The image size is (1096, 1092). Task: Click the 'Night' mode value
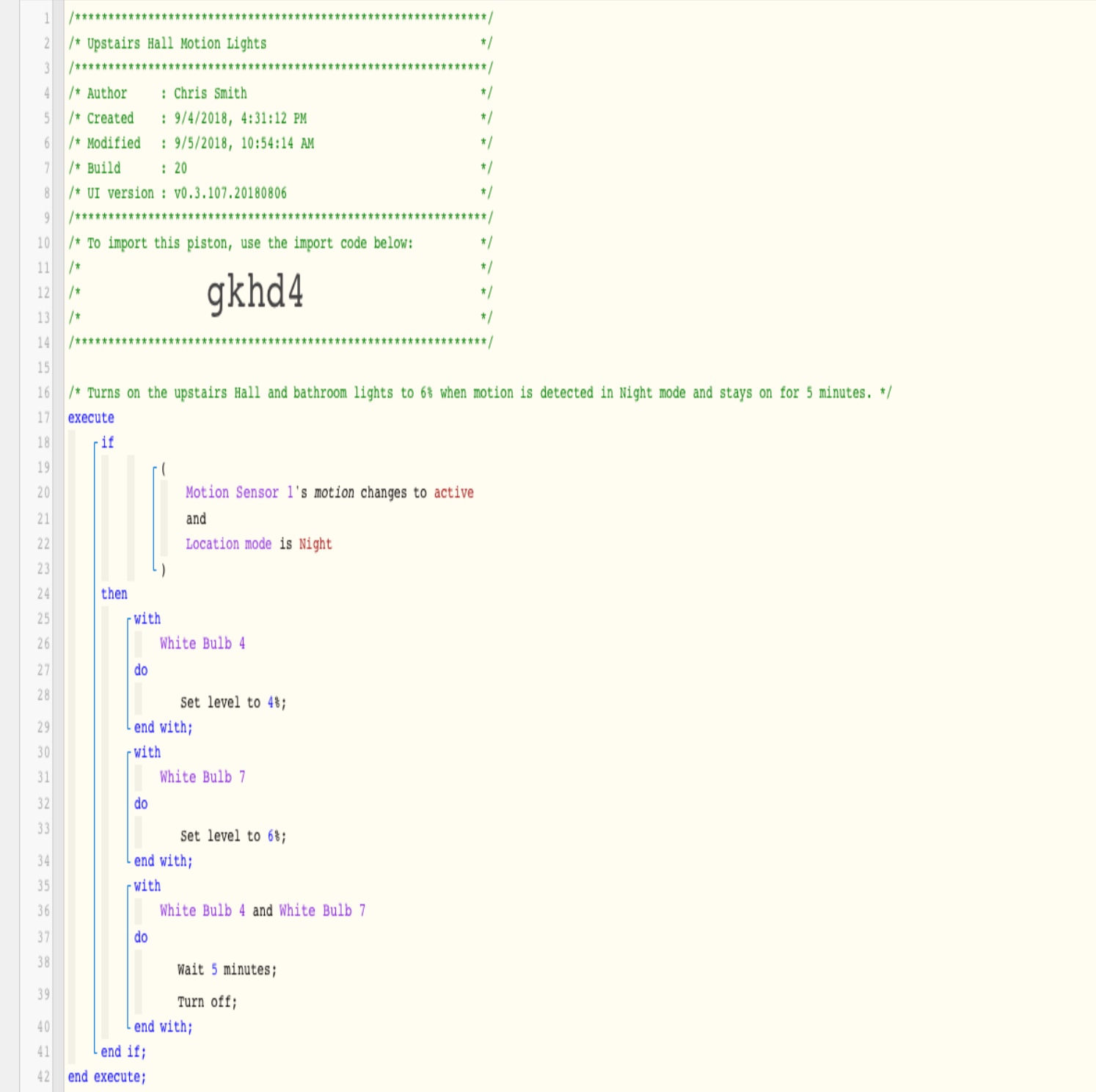tap(315, 544)
